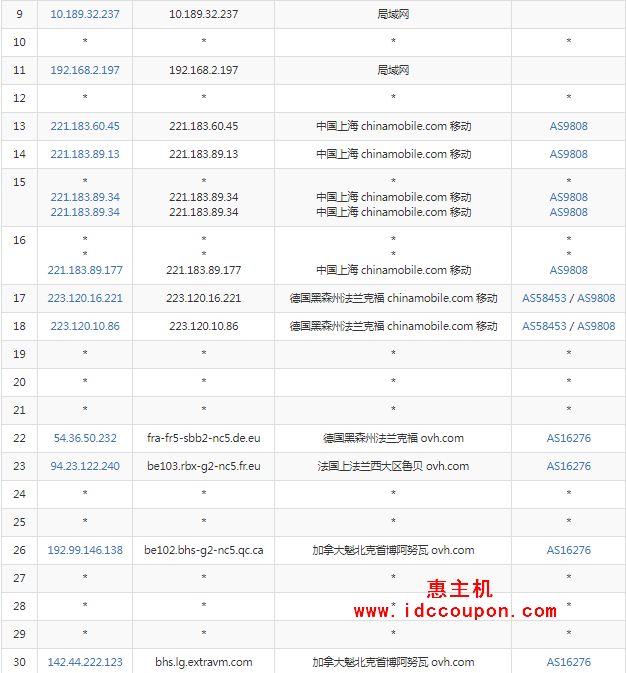Open blue IP link 142.44.222.123 in hop 30

tap(85, 662)
